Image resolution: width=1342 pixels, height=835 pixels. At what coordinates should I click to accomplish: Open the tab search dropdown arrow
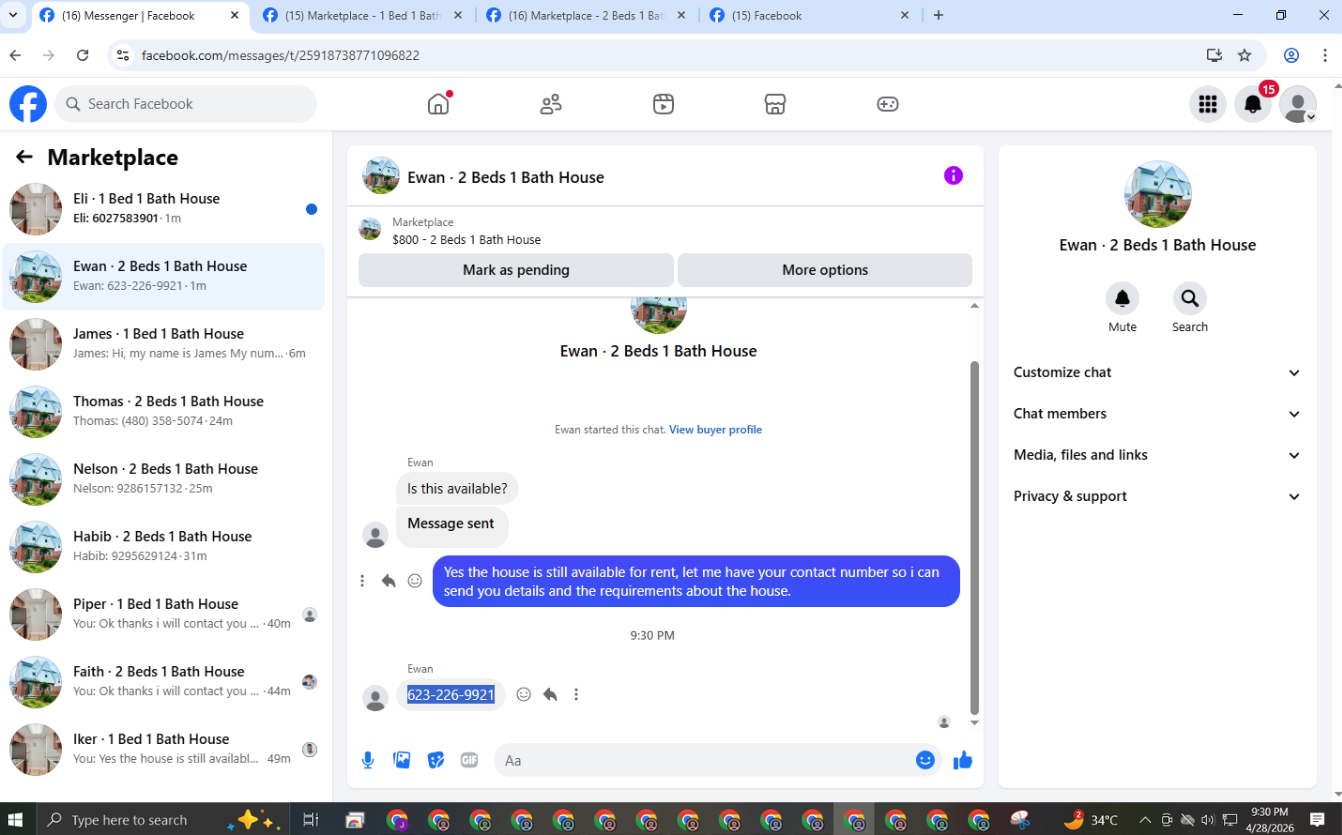click(13, 15)
